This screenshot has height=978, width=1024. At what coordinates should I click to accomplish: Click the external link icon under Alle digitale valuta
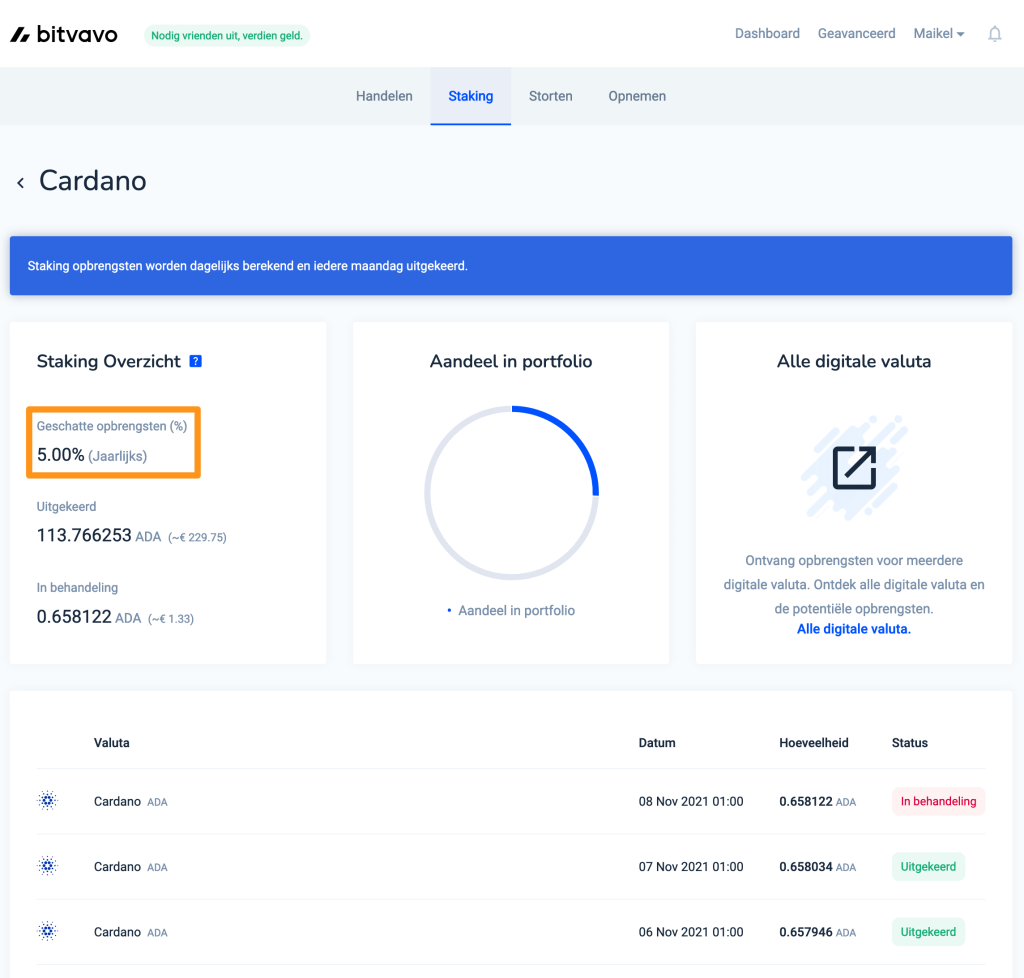coord(853,467)
